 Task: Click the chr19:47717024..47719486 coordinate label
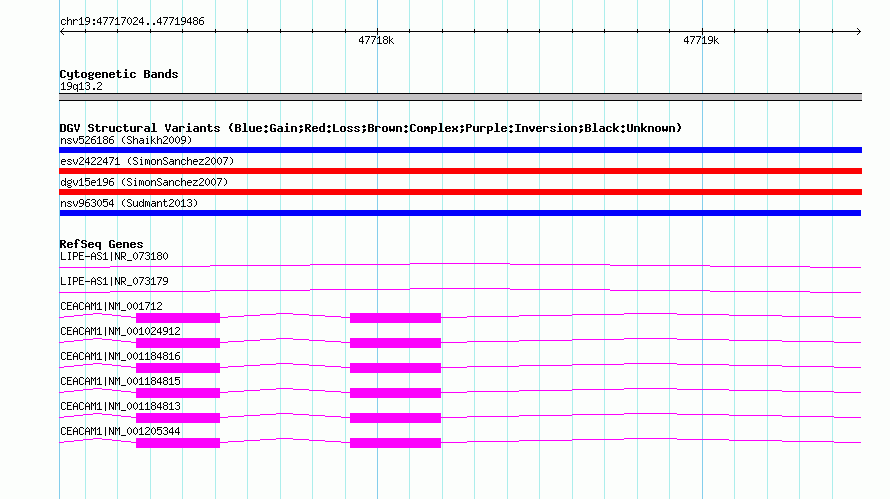pyautogui.click(x=132, y=21)
